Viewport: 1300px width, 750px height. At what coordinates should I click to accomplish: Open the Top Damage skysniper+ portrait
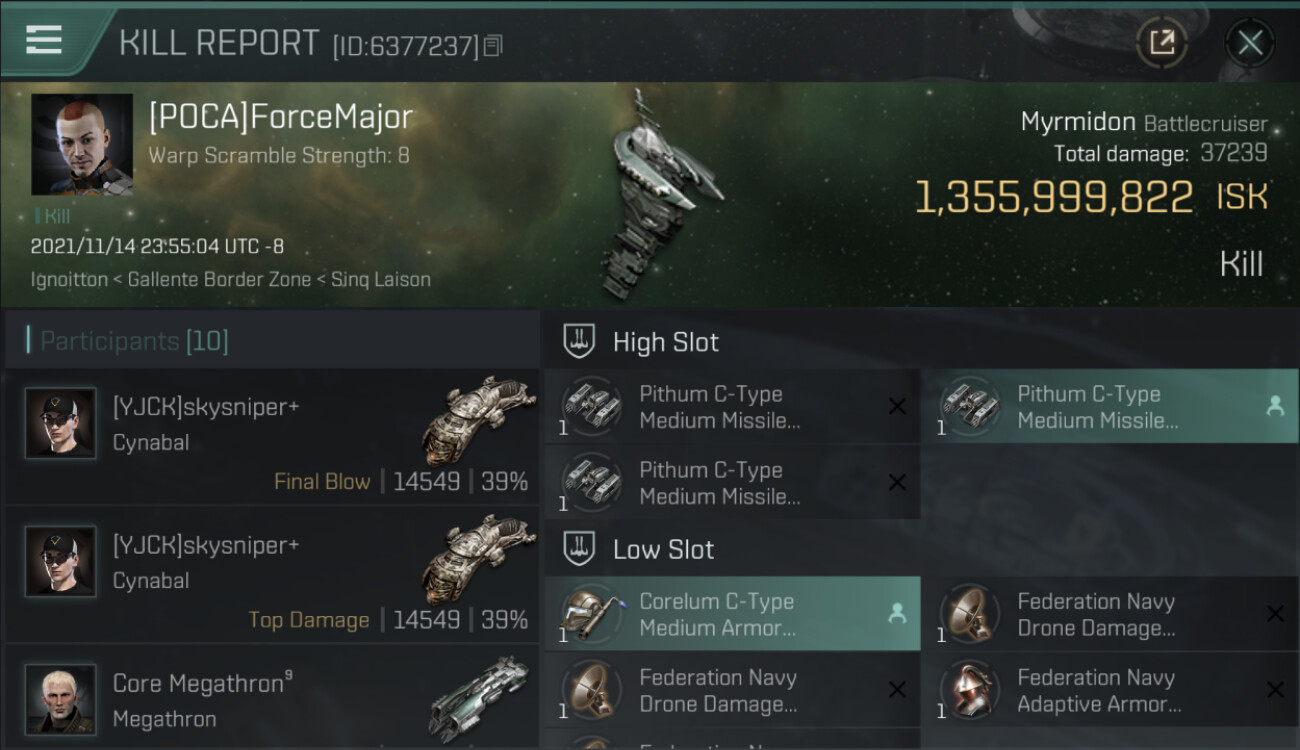click(60, 562)
